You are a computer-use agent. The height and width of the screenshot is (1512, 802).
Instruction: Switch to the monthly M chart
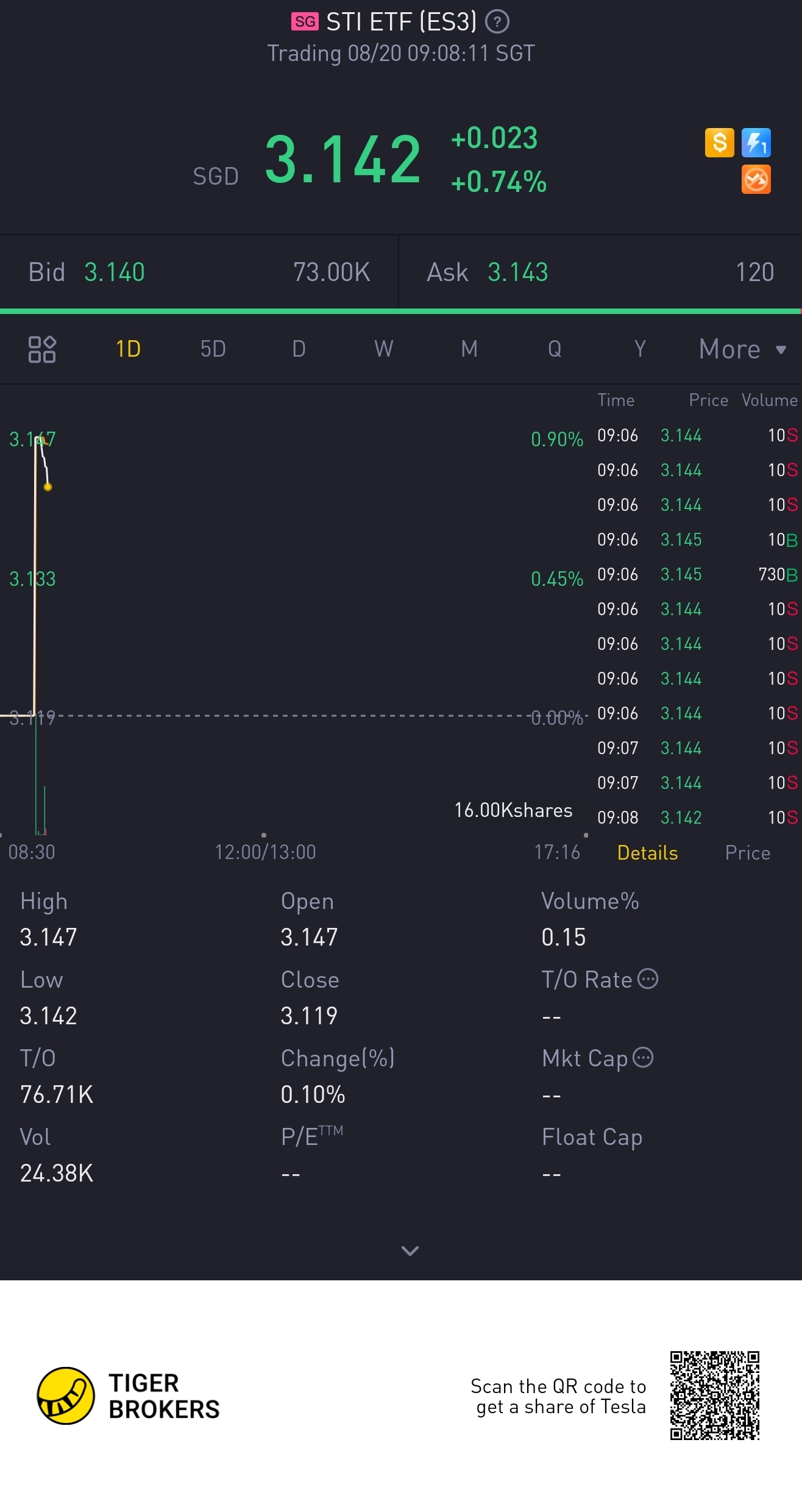[x=469, y=349]
